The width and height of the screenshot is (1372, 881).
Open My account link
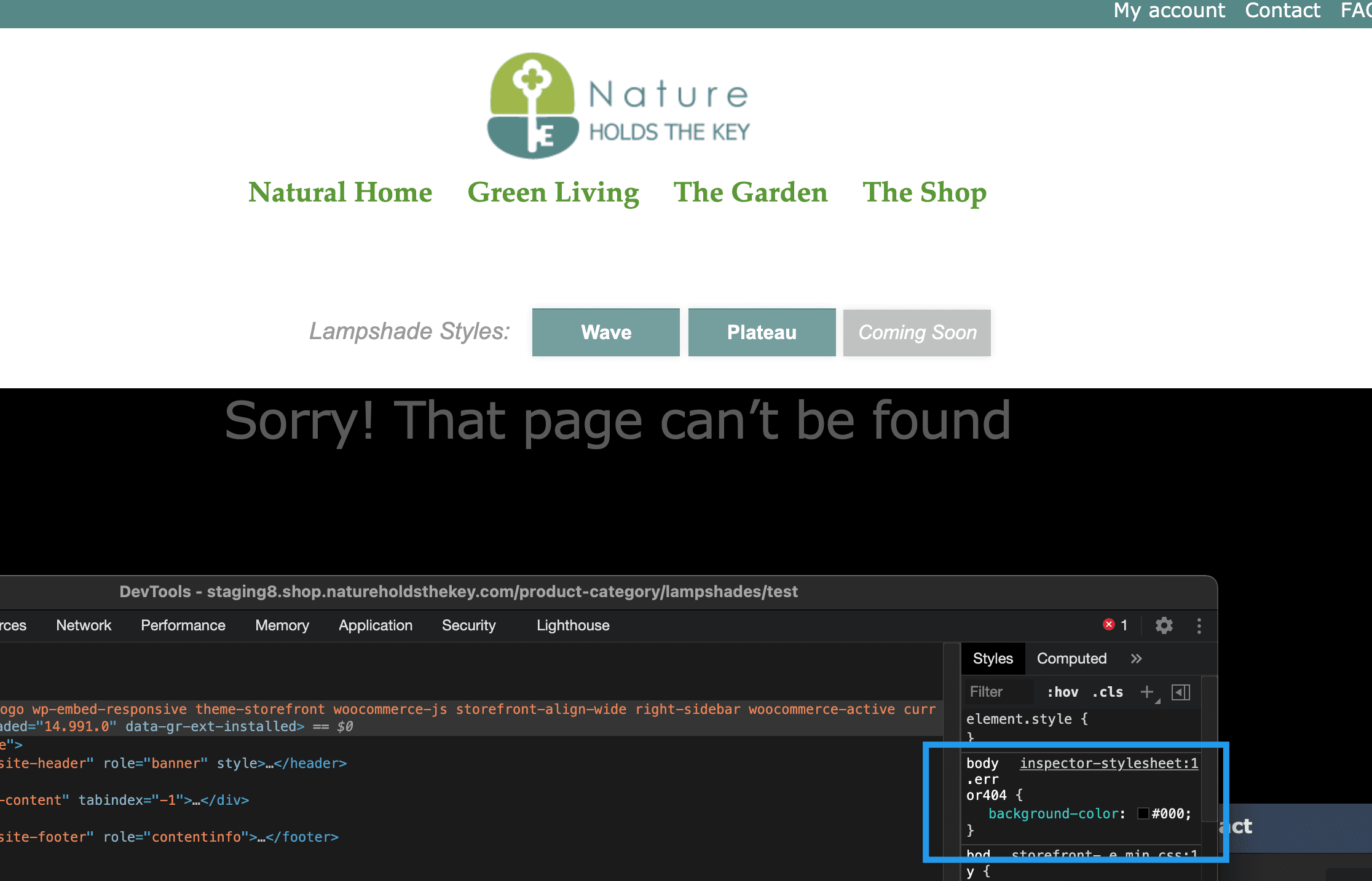(x=1169, y=10)
